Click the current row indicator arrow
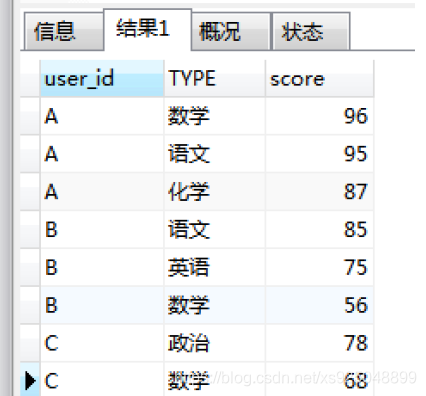 click(x=30, y=380)
